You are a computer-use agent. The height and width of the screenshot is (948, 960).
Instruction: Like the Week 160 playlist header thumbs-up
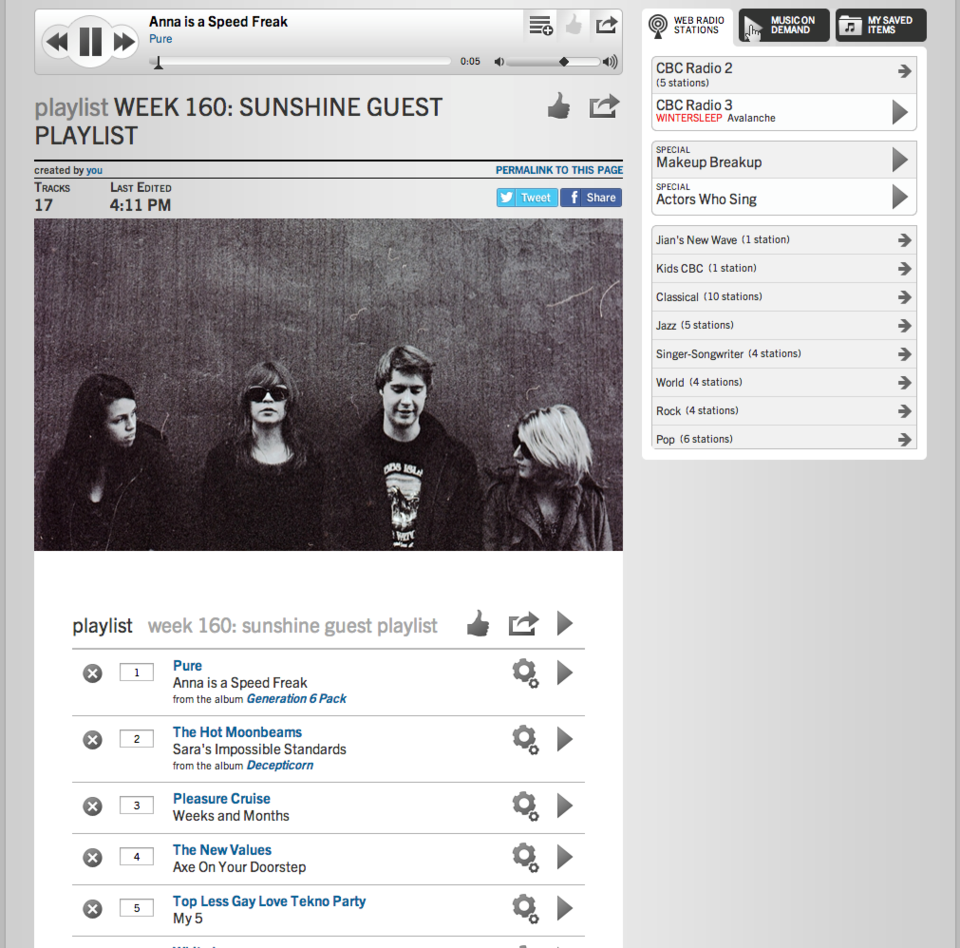[559, 106]
